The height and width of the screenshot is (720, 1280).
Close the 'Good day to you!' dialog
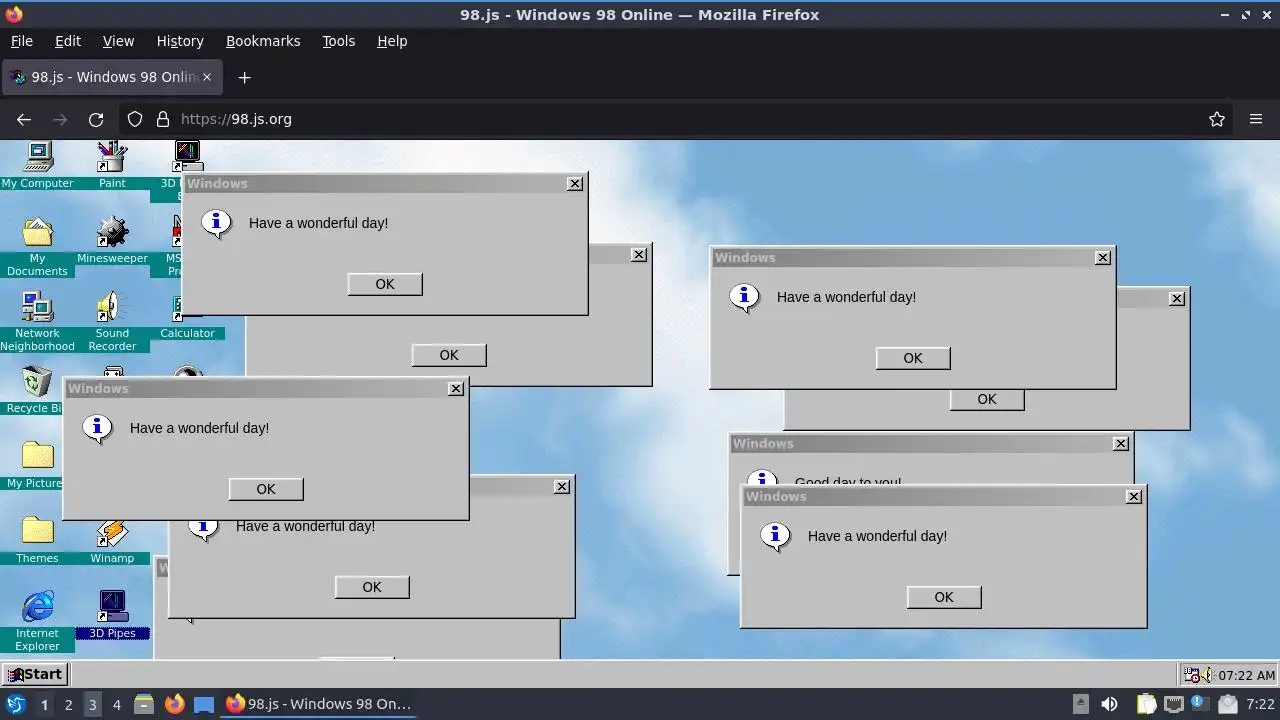[x=1121, y=444]
